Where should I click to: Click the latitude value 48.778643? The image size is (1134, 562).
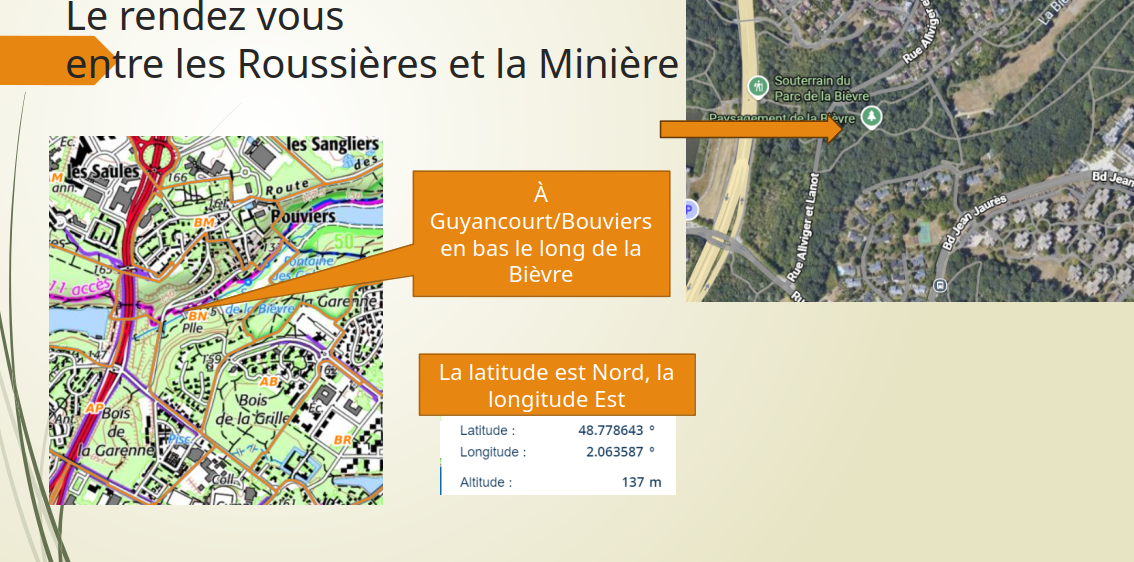point(610,430)
